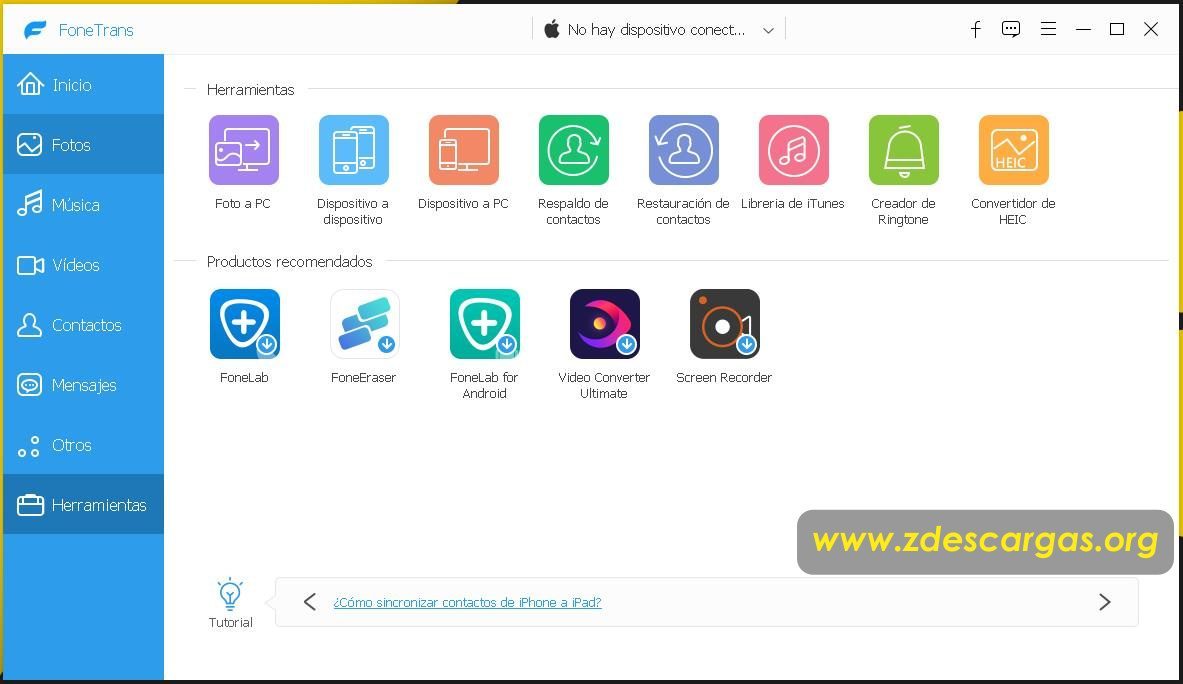
Task: Download the Screen Recorder product
Action: [724, 324]
